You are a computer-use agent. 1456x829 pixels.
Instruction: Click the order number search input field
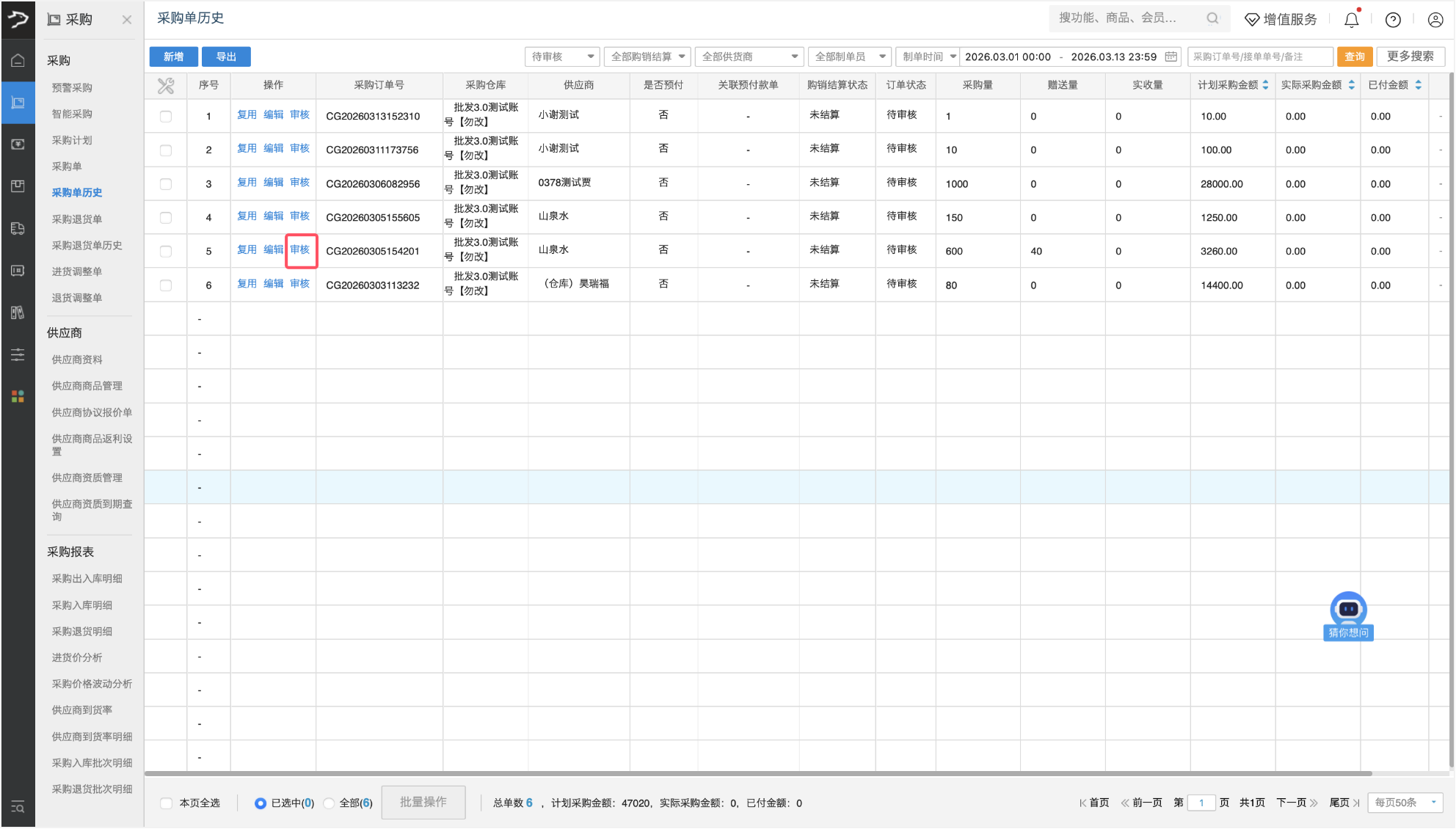[1259, 56]
